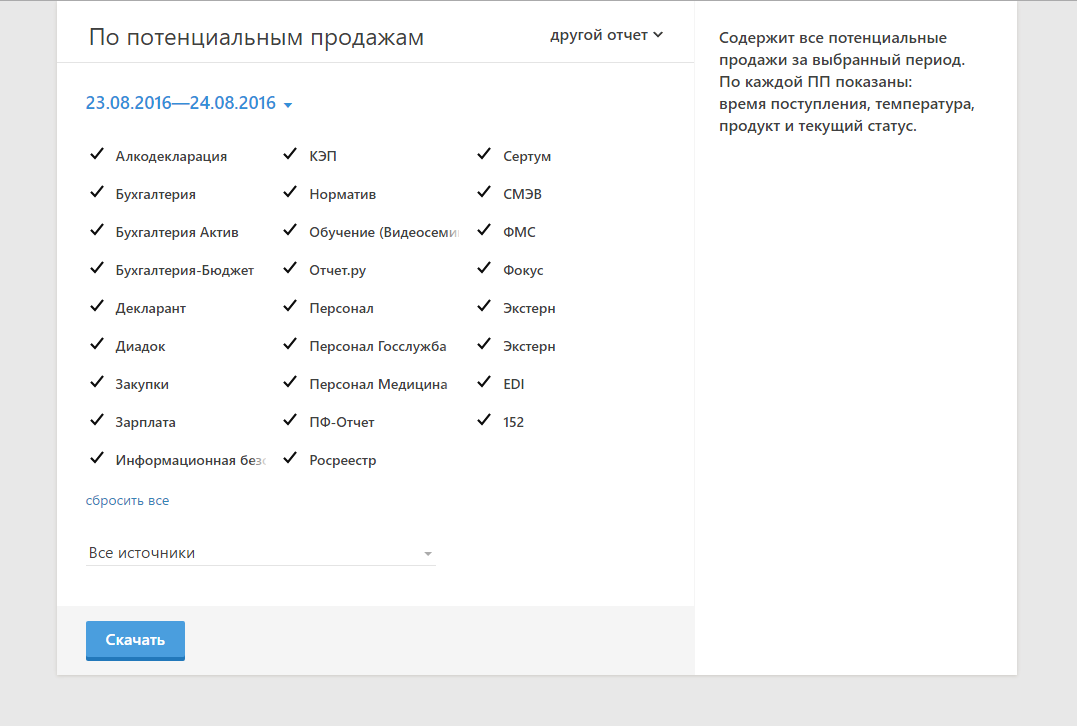Image resolution: width=1077 pixels, height=726 pixels.
Task: Uncheck the Декларант product
Action: pos(97,307)
